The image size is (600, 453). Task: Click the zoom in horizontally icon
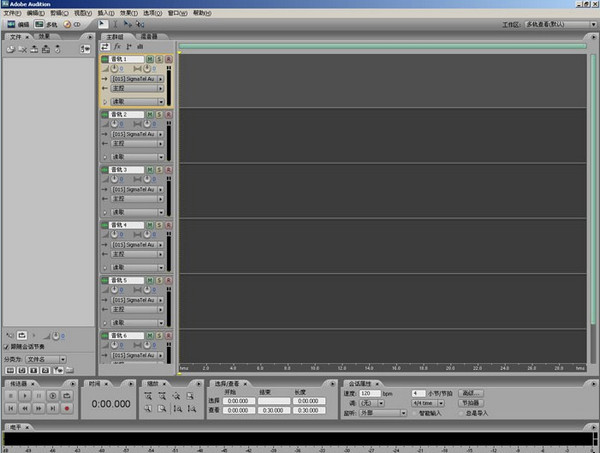tap(149, 397)
